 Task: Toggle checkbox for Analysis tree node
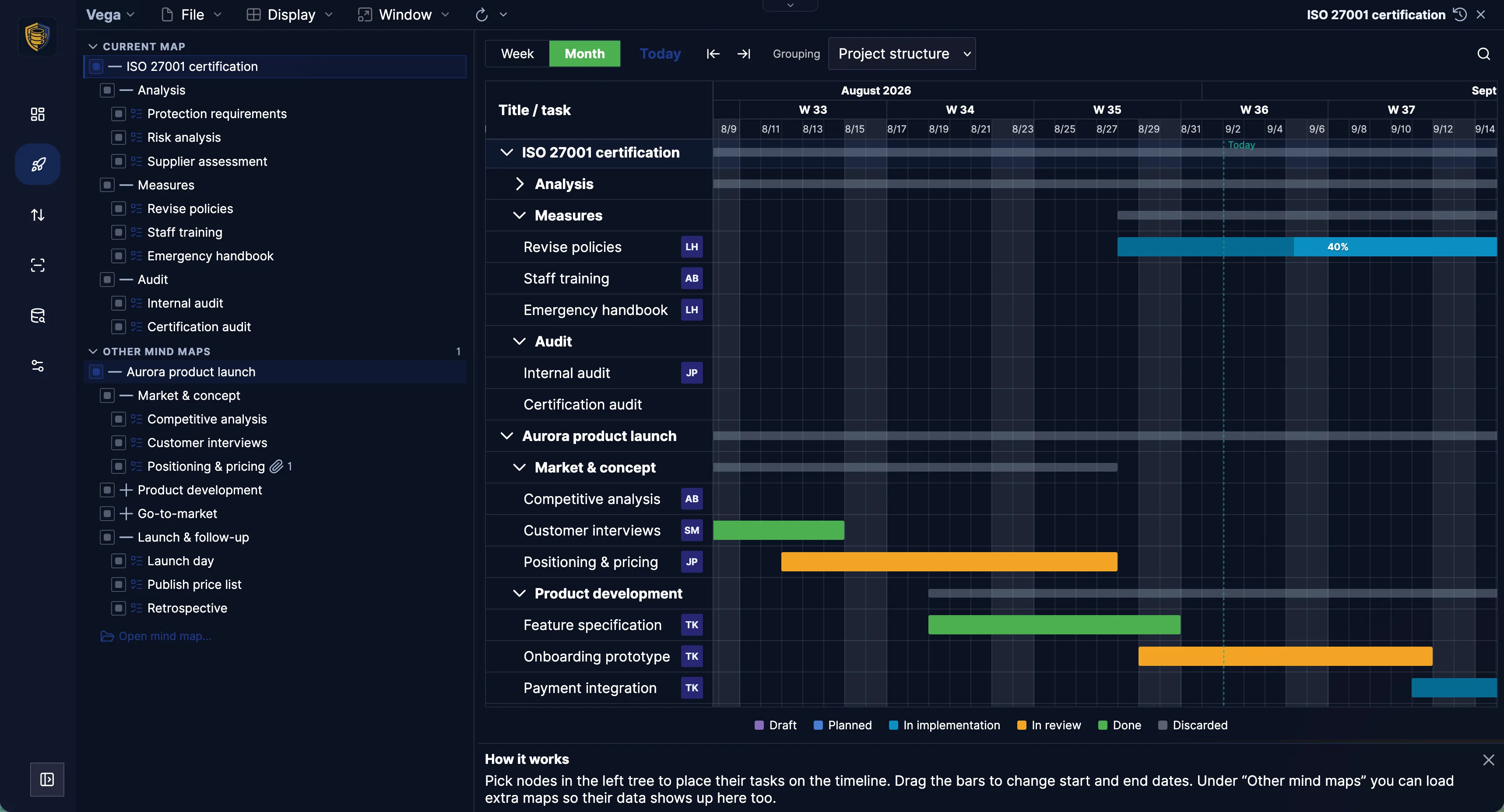click(107, 90)
